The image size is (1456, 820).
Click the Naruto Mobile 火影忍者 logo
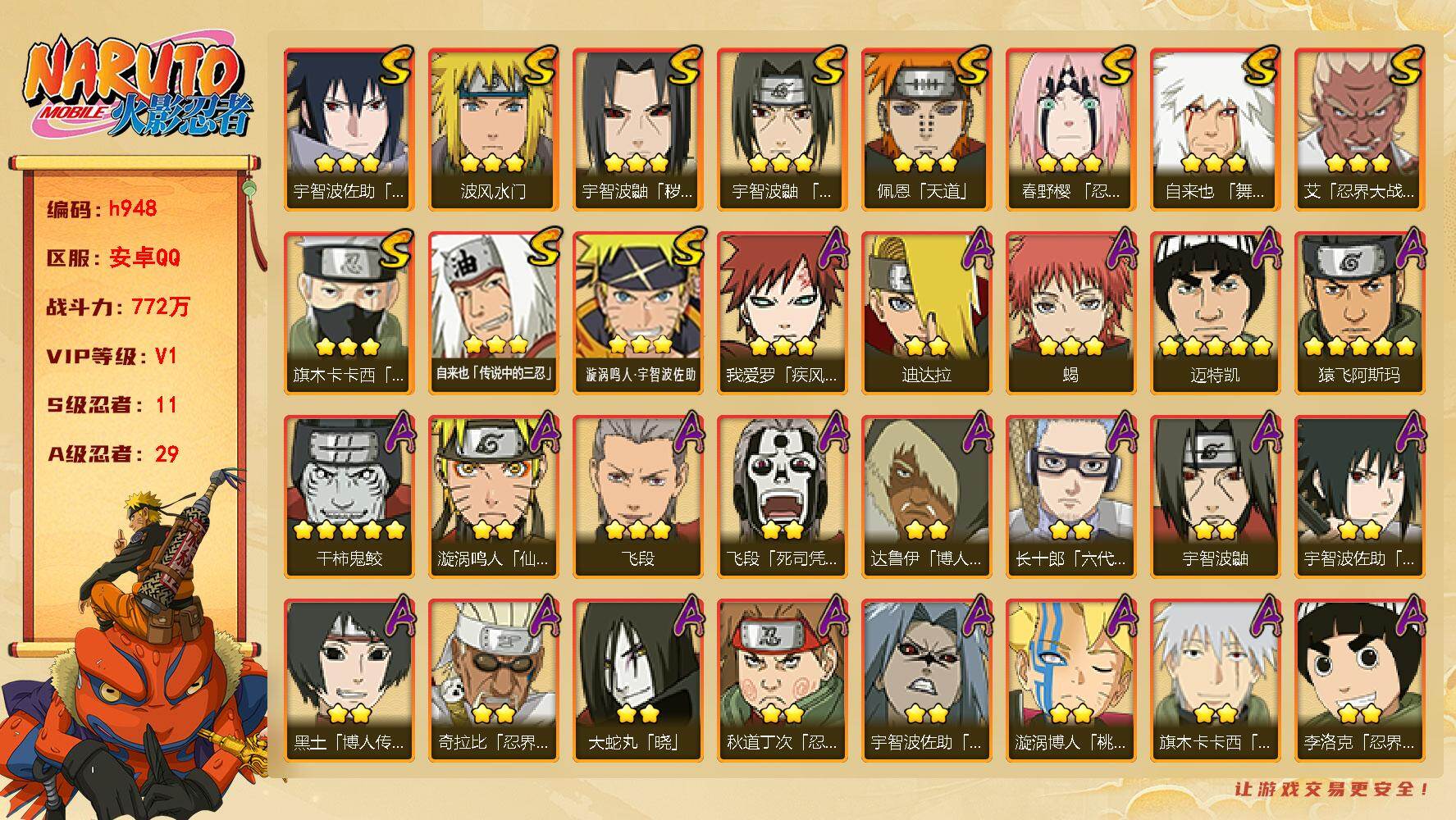[x=135, y=88]
